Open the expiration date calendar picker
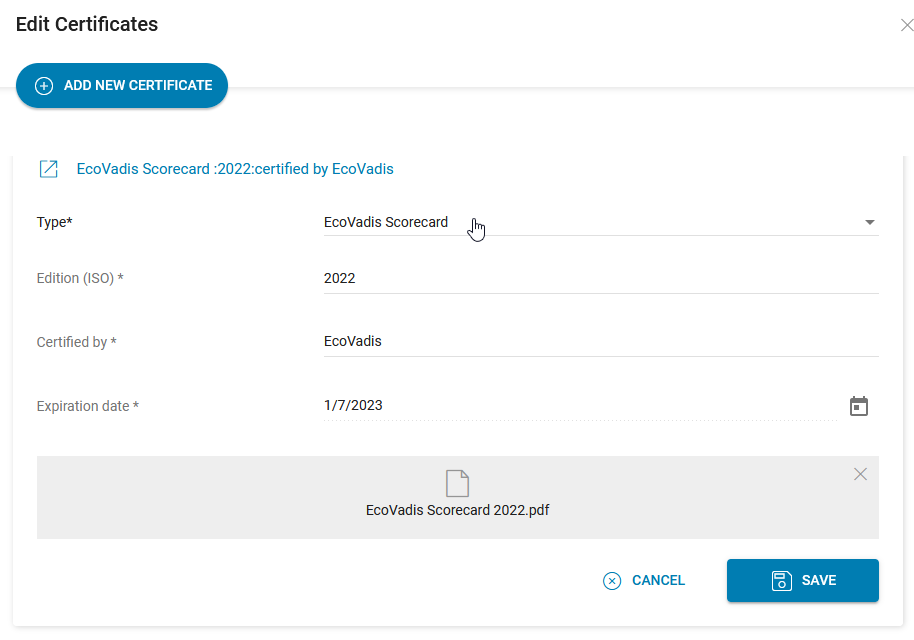The height and width of the screenshot is (640, 914). [x=858, y=406]
